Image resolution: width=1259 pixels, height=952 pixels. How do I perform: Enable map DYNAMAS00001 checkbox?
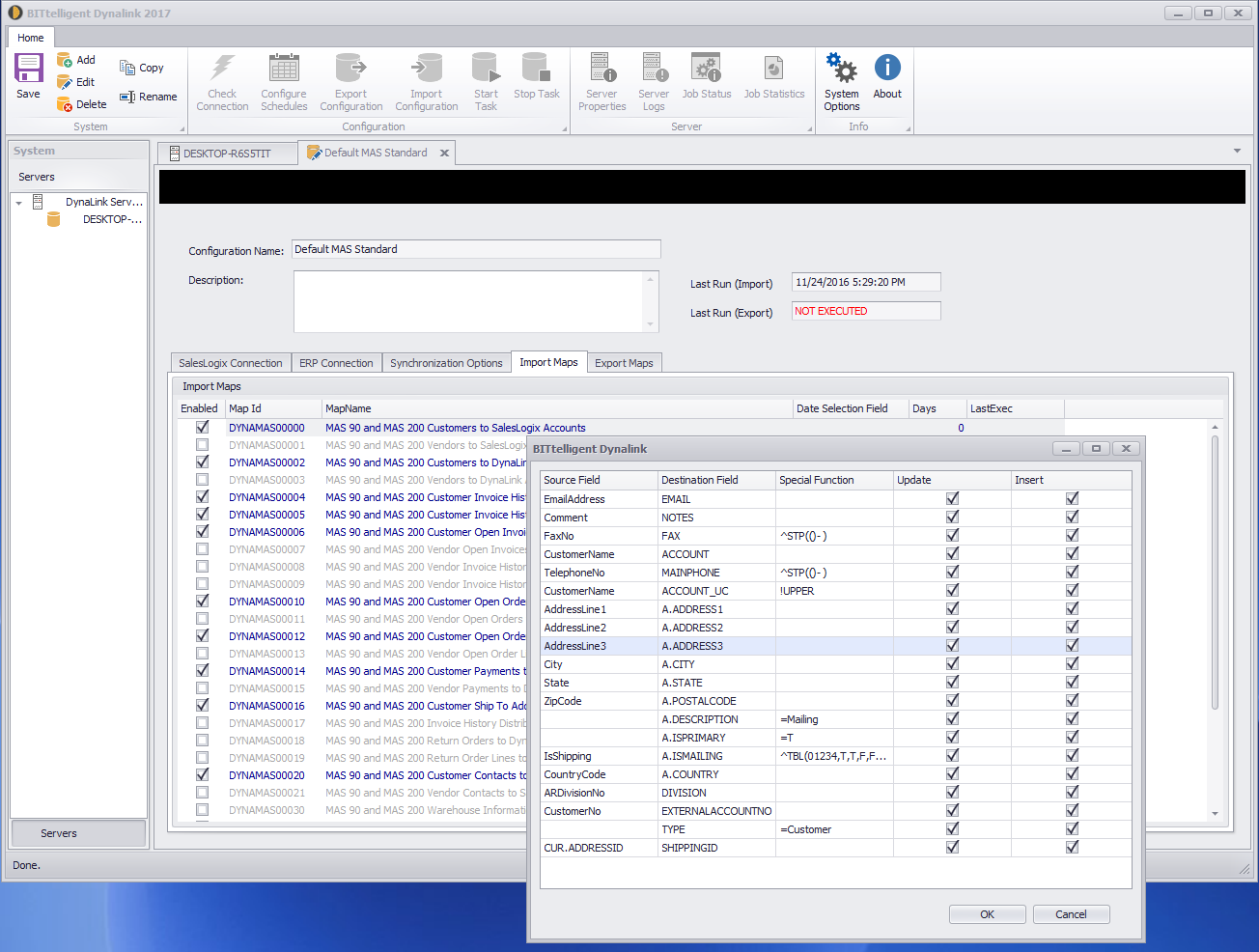(202, 444)
